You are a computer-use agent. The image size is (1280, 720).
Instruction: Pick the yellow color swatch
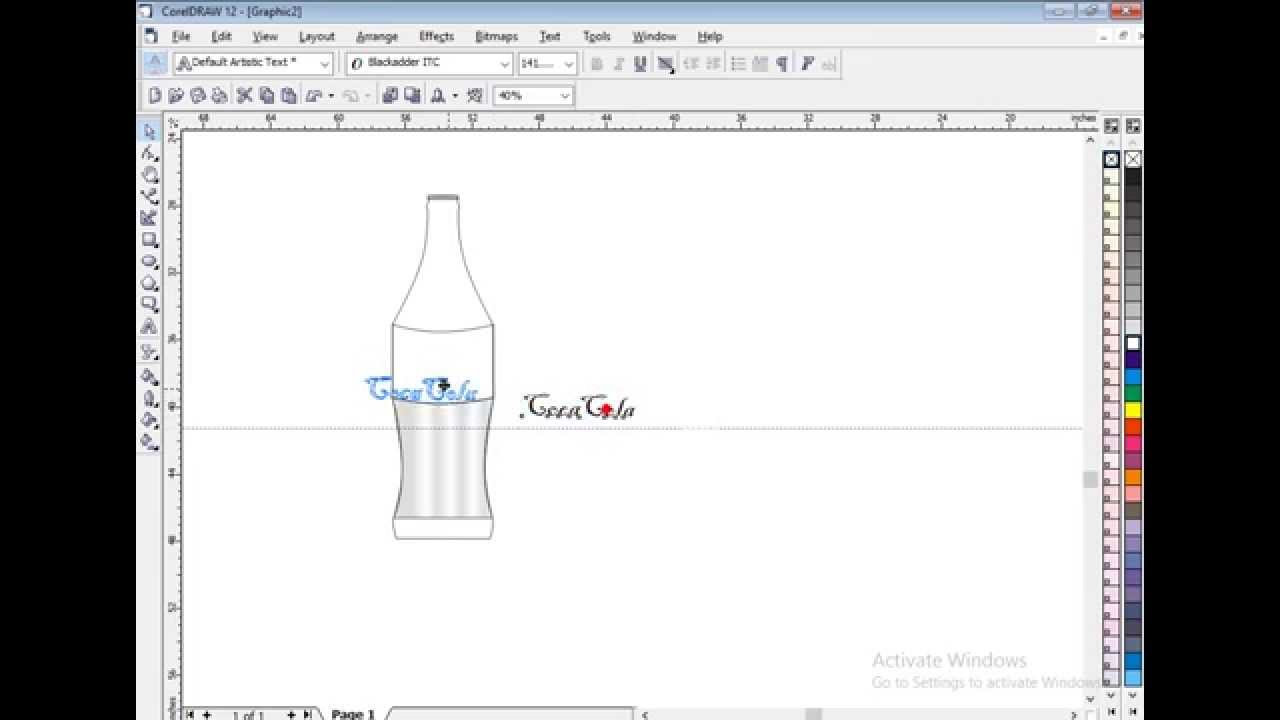1133,410
